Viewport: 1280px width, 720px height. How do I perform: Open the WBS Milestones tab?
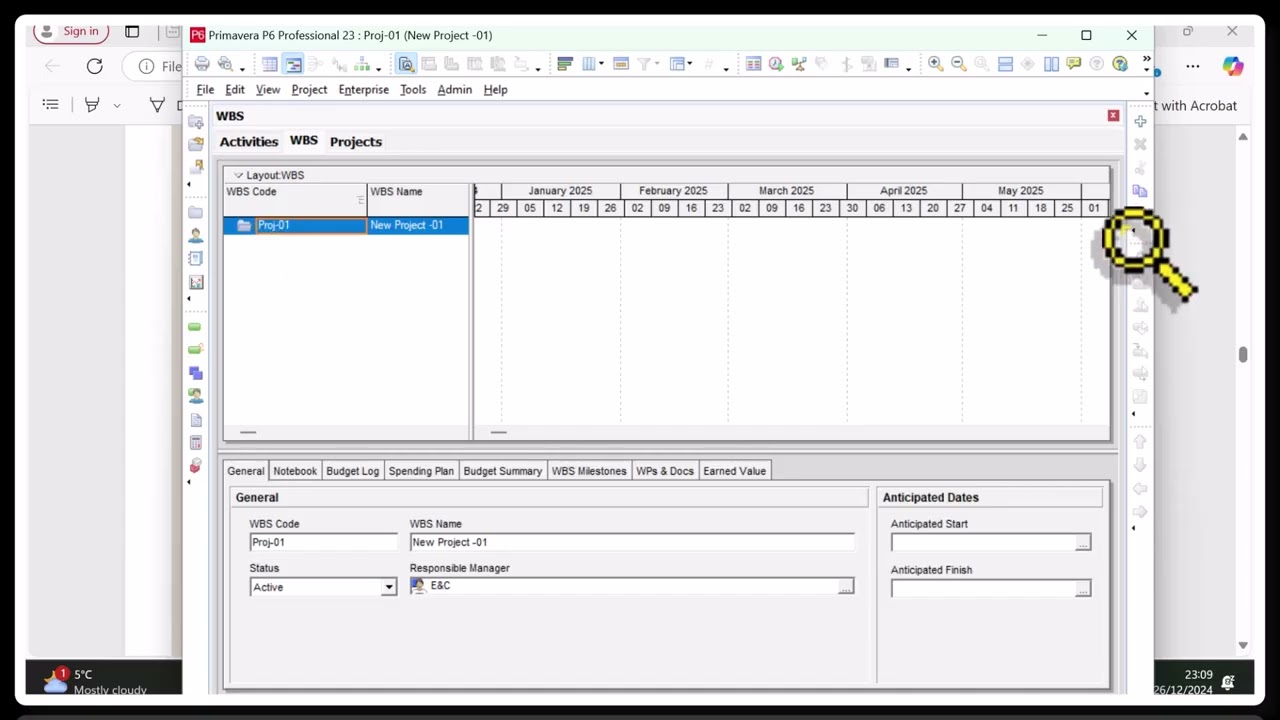tap(589, 471)
